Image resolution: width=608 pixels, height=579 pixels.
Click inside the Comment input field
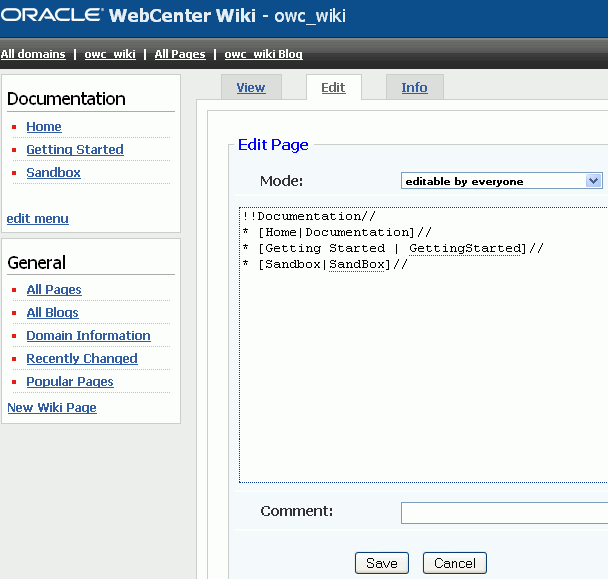coord(503,512)
